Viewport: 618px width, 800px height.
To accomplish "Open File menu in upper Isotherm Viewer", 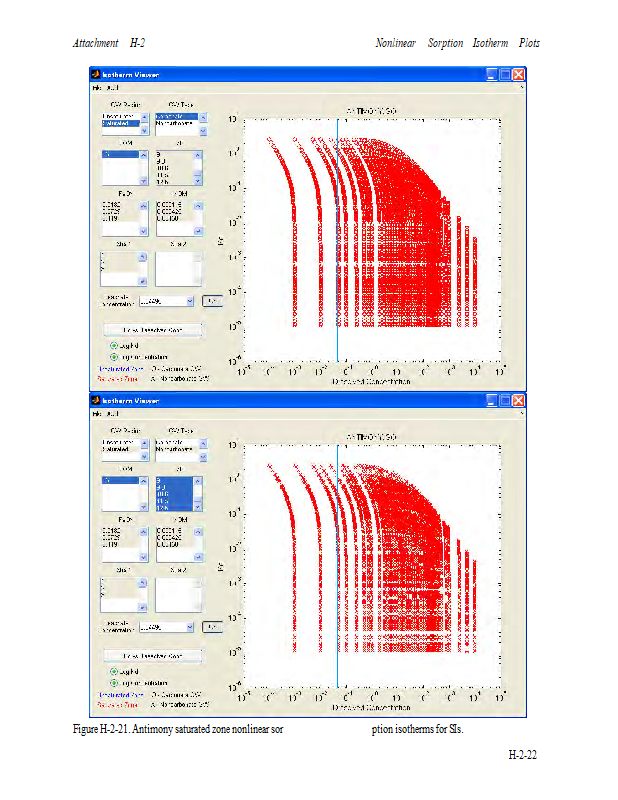I will [x=98, y=88].
